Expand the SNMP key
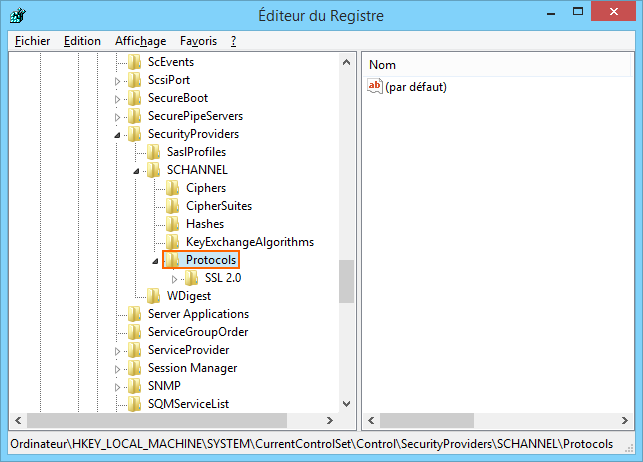Image resolution: width=643 pixels, height=462 pixels. click(x=117, y=387)
